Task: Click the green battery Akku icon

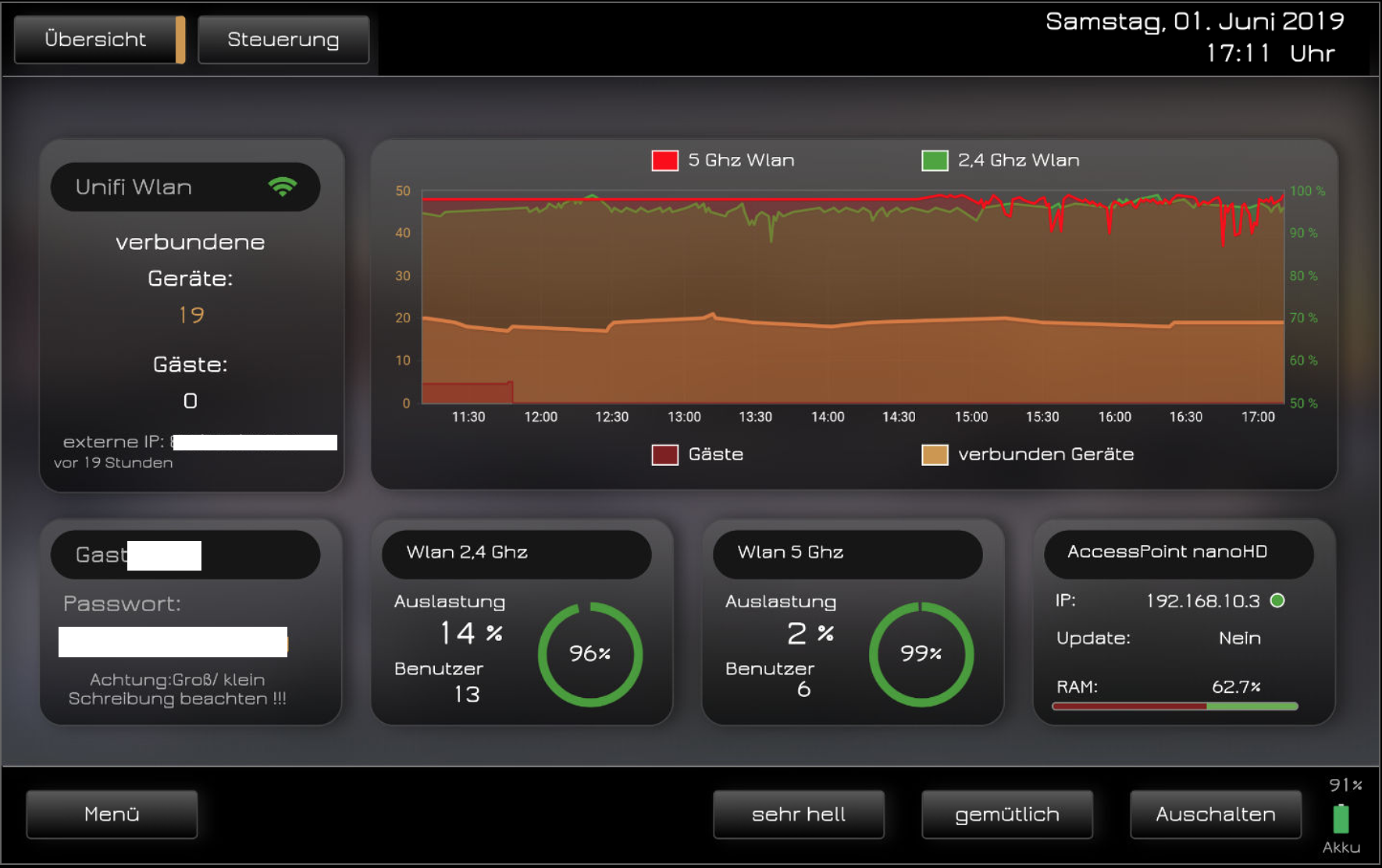Action: 1341,818
